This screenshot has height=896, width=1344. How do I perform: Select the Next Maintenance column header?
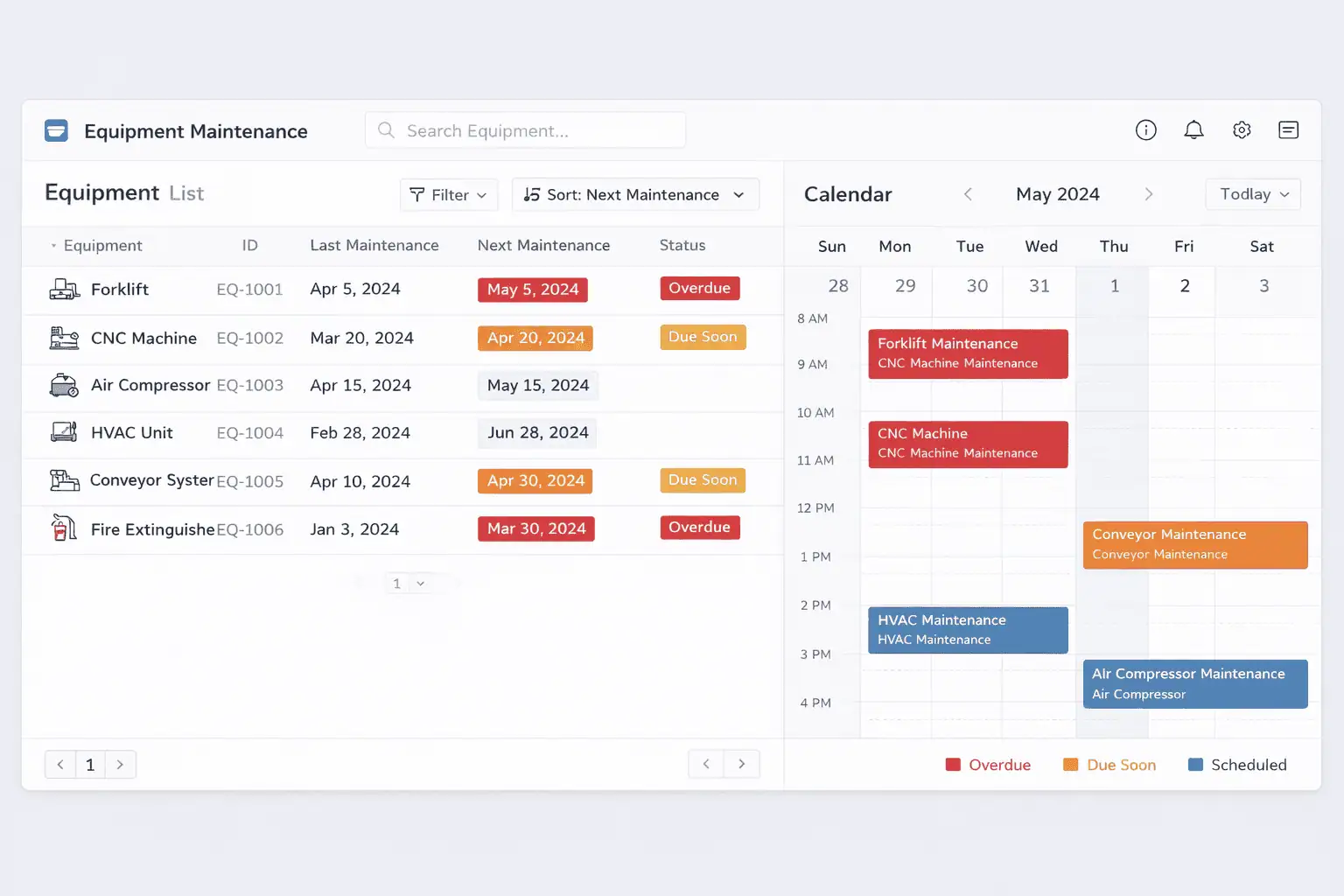(543, 246)
